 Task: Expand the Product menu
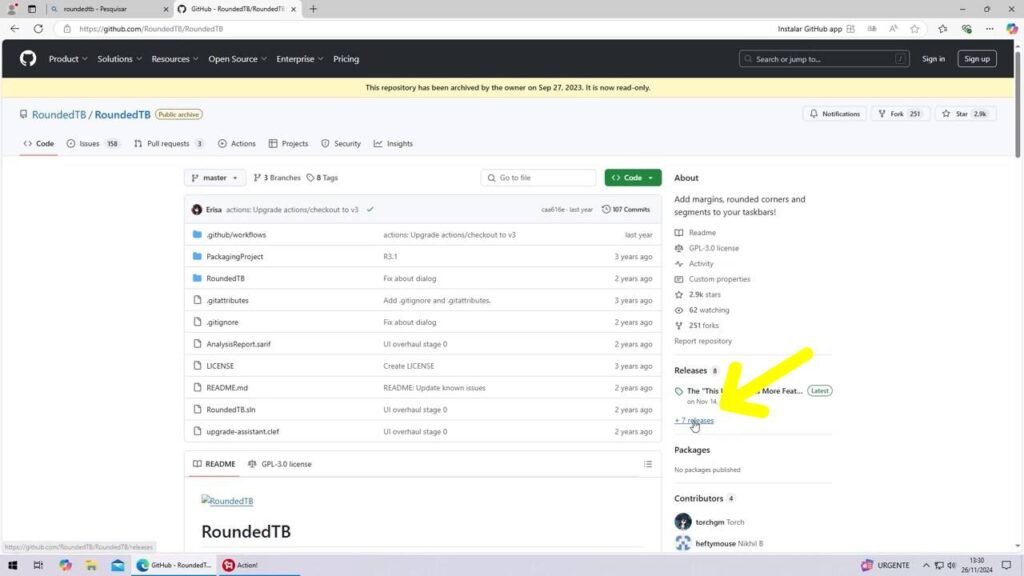(x=68, y=59)
